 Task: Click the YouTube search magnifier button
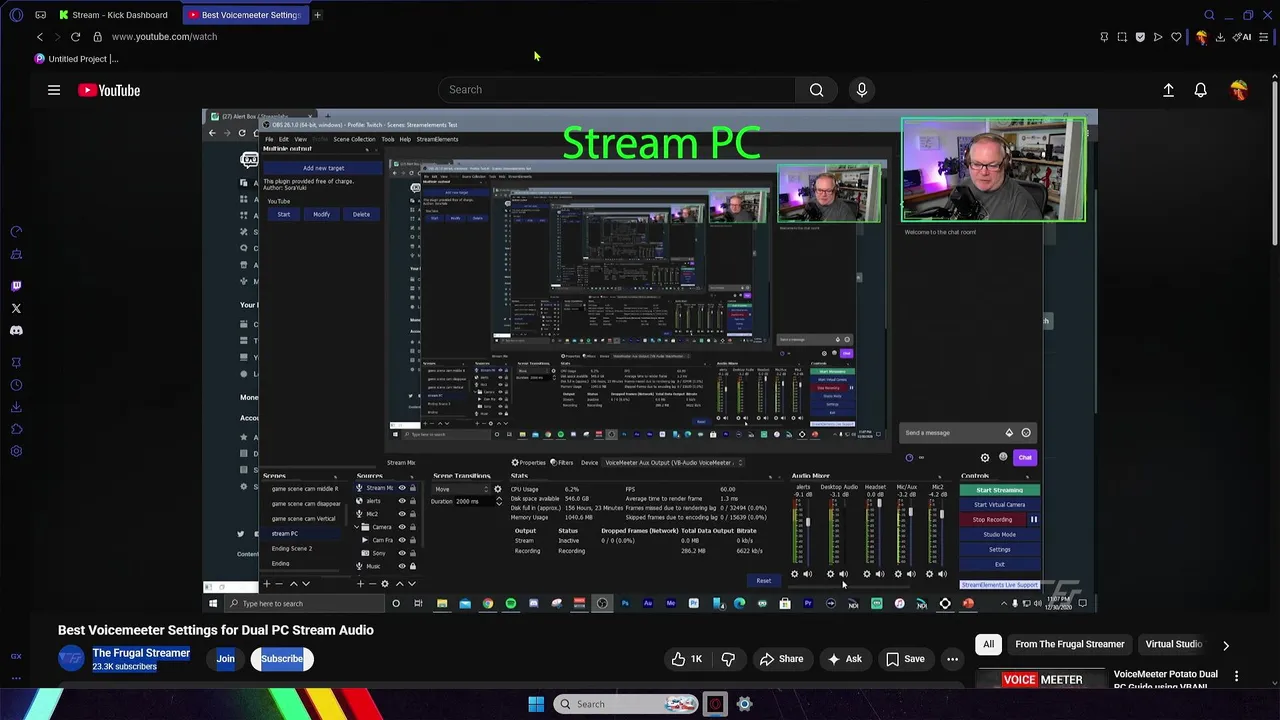tap(817, 90)
